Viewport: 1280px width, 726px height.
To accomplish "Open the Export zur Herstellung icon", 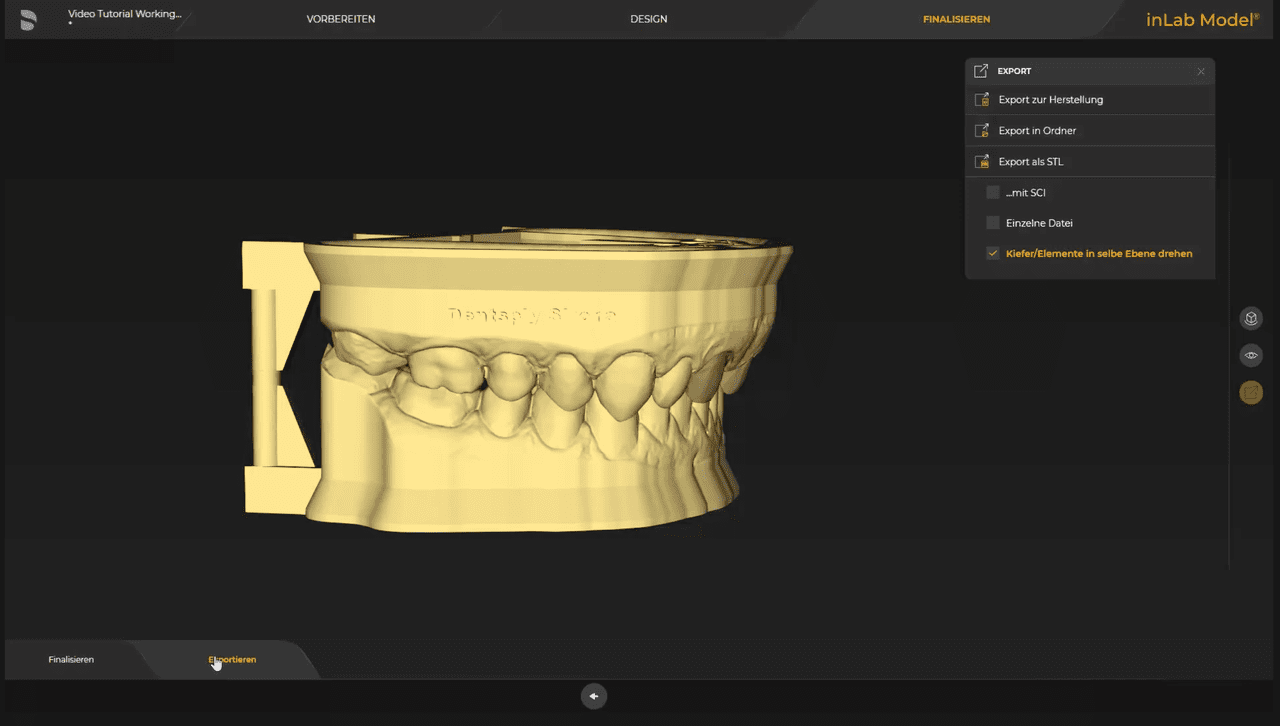I will [x=981, y=99].
